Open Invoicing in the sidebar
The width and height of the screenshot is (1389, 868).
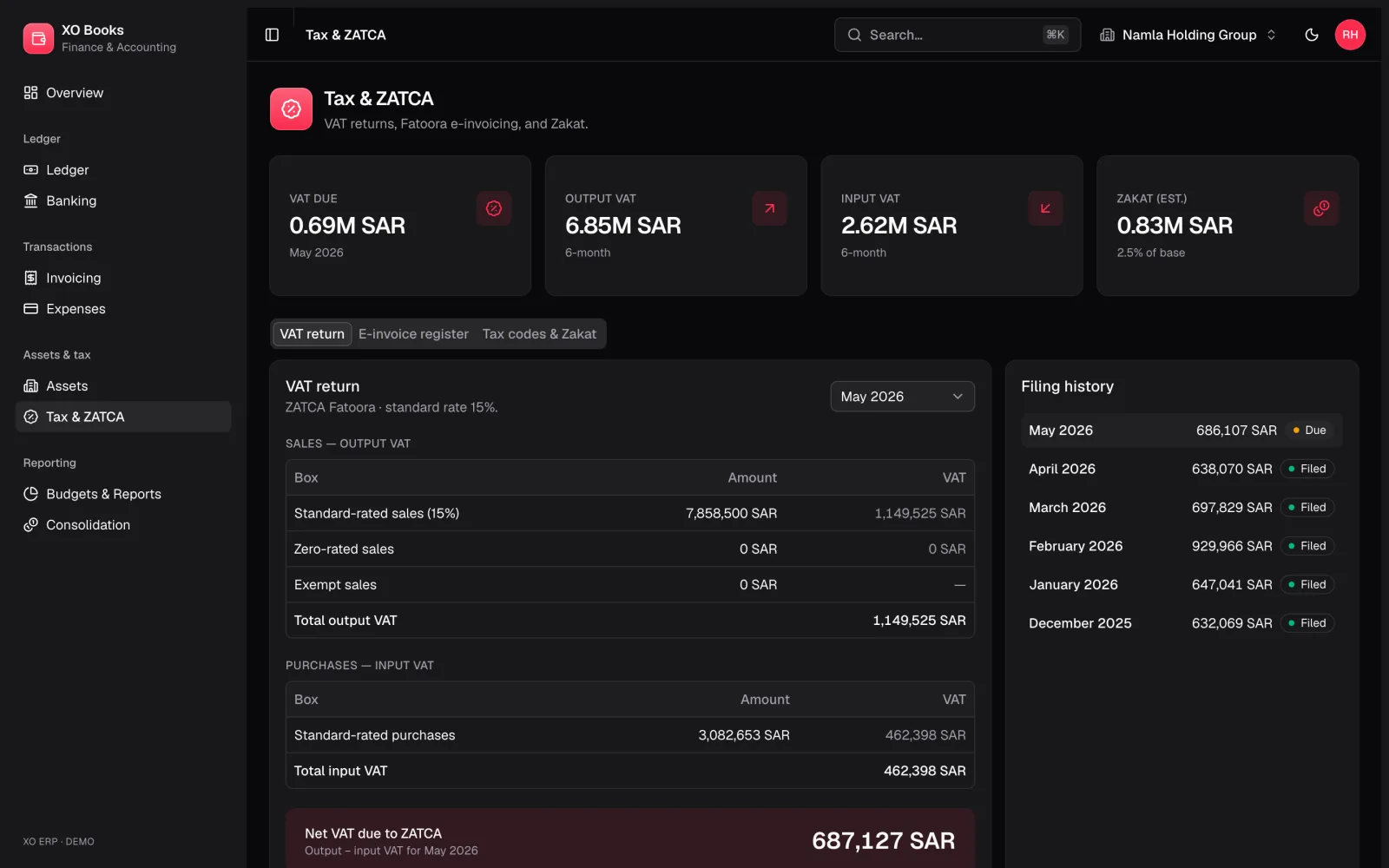pyautogui.click(x=123, y=278)
